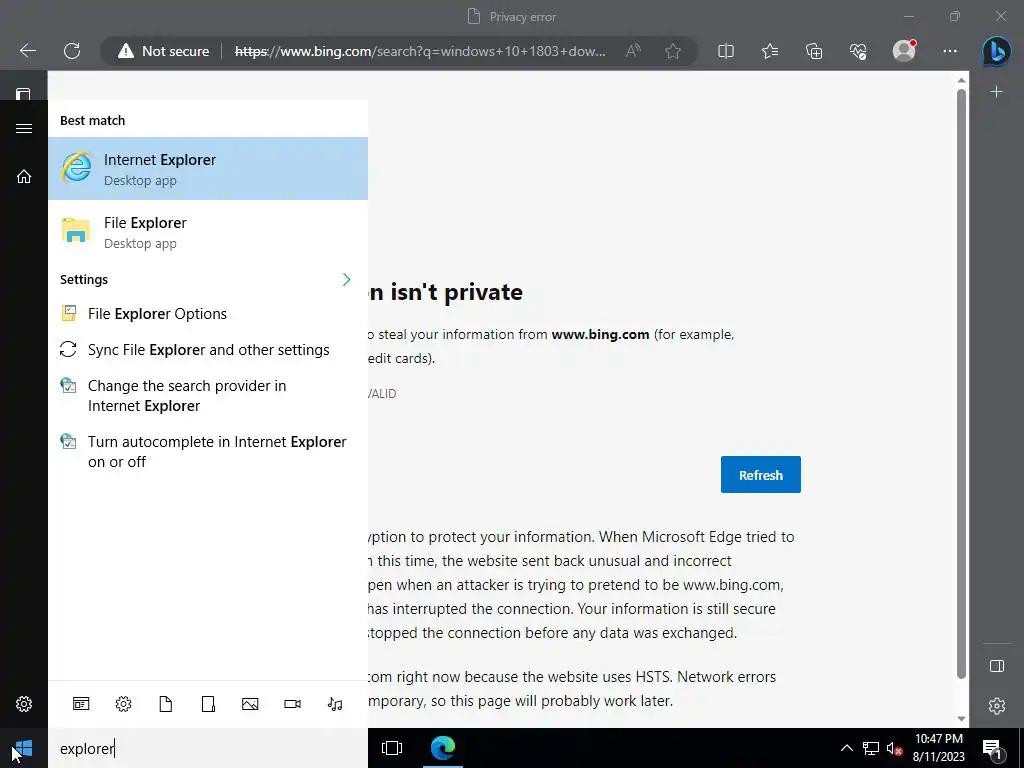
Task: Expand Settings results with chevron arrow
Action: (x=346, y=280)
